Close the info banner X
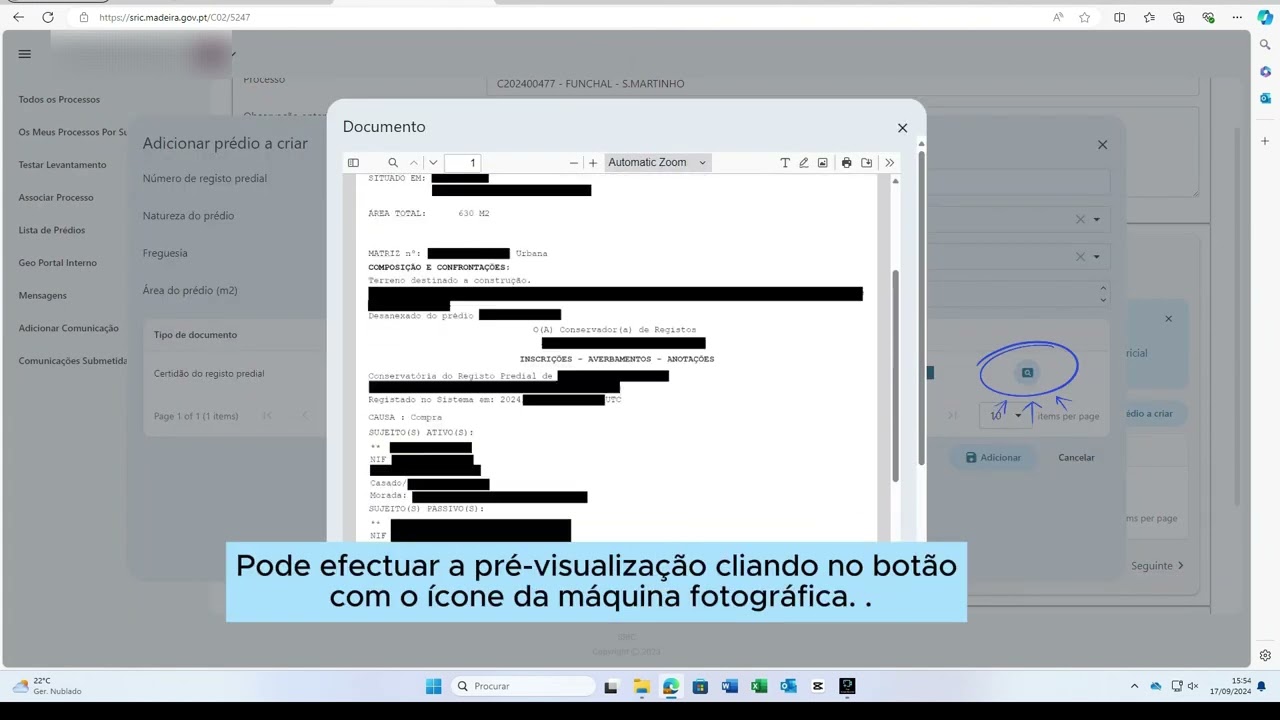The image size is (1280, 720). point(1168,319)
